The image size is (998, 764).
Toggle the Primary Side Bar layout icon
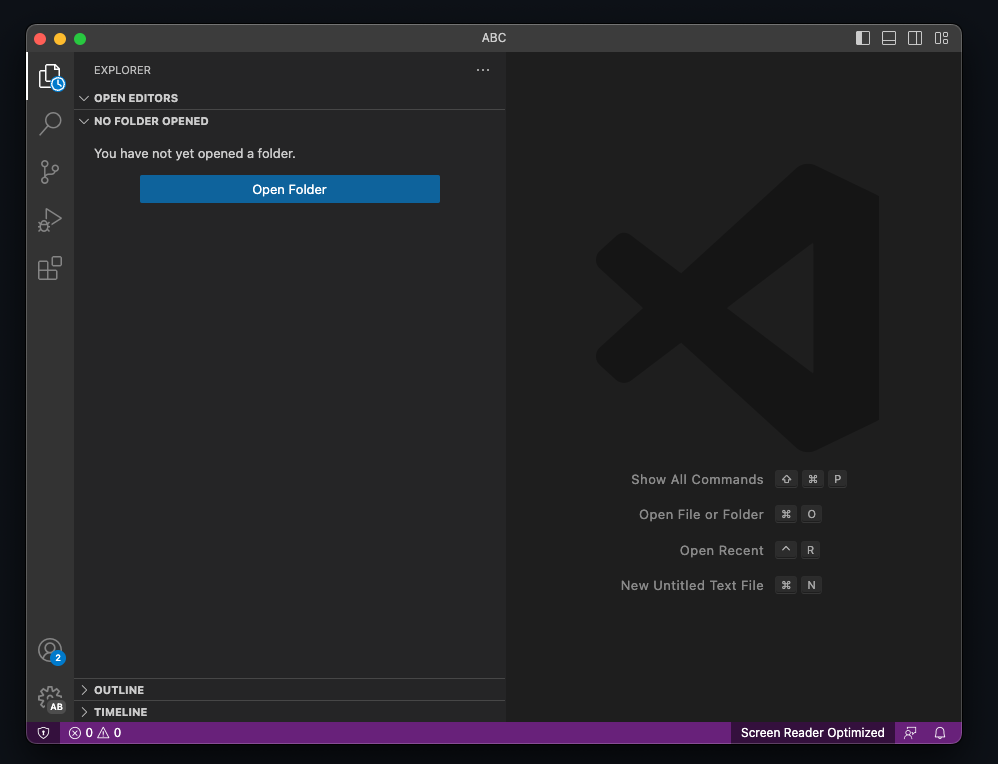click(x=862, y=38)
